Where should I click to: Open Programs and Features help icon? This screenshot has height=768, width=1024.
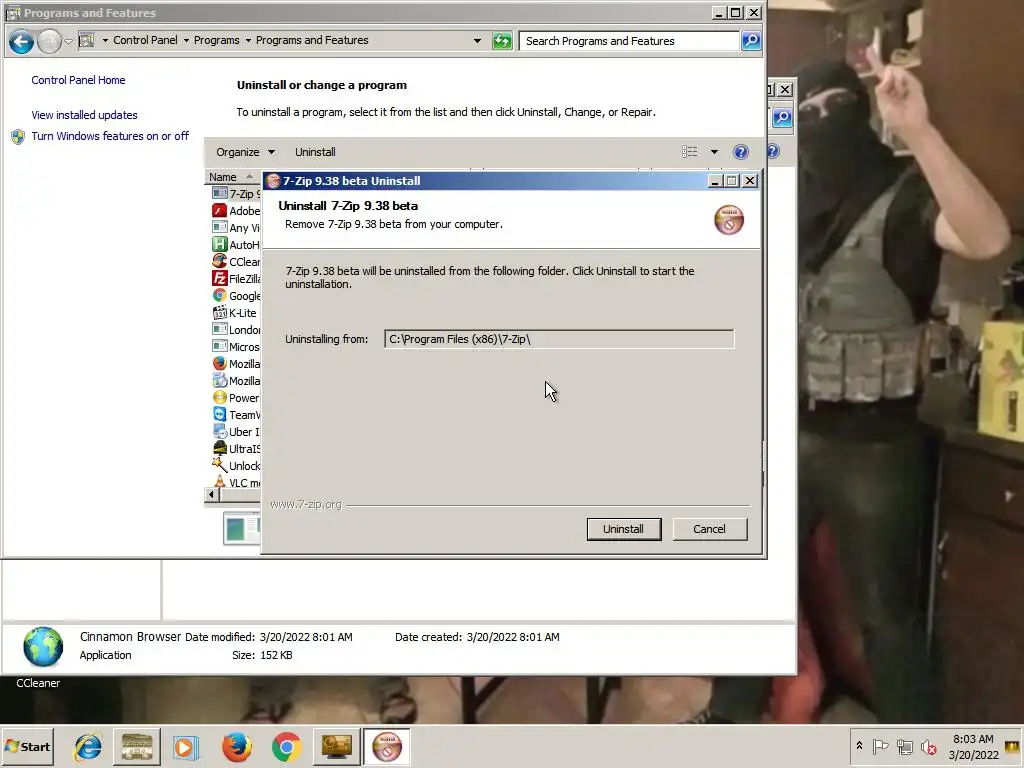[741, 152]
